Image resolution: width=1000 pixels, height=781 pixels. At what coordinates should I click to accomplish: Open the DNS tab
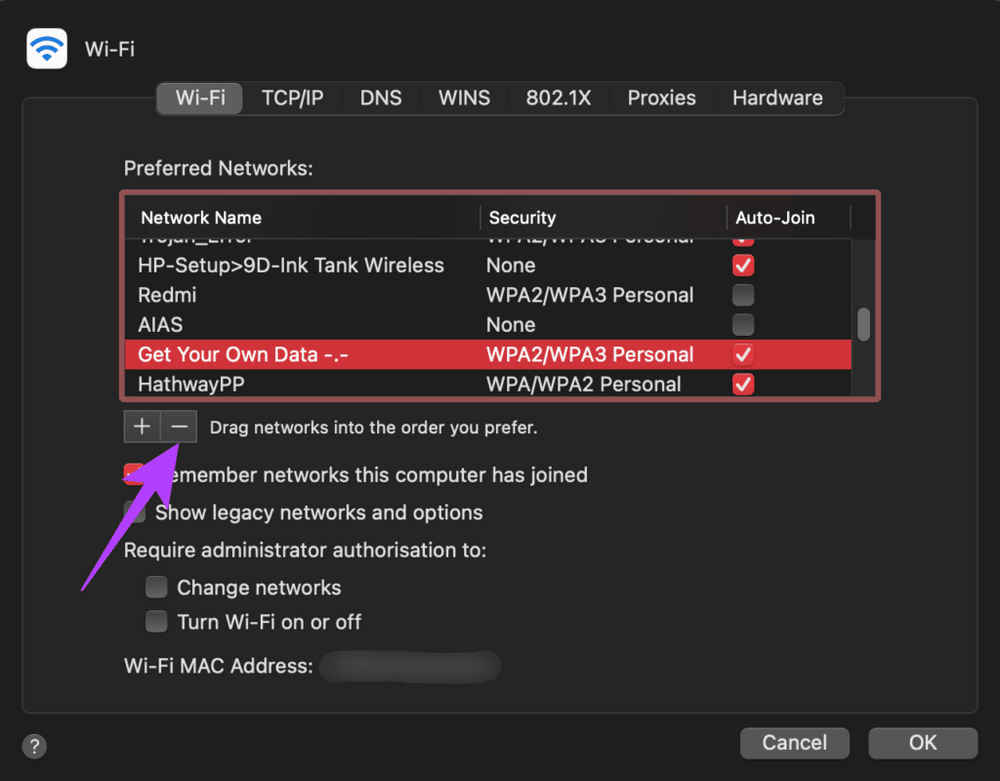click(x=381, y=97)
